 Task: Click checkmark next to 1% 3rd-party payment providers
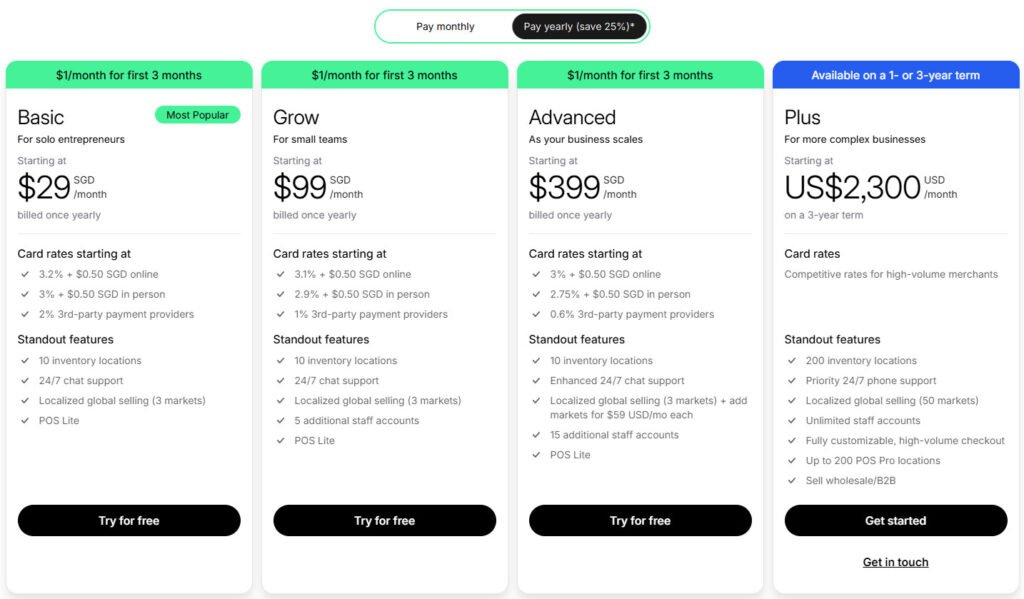coord(280,314)
